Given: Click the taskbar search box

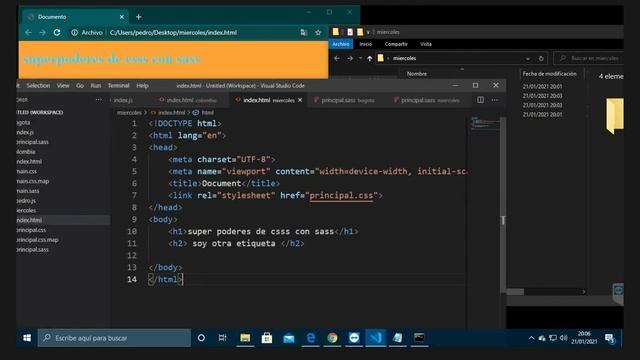Looking at the screenshot, I should point(114,338).
